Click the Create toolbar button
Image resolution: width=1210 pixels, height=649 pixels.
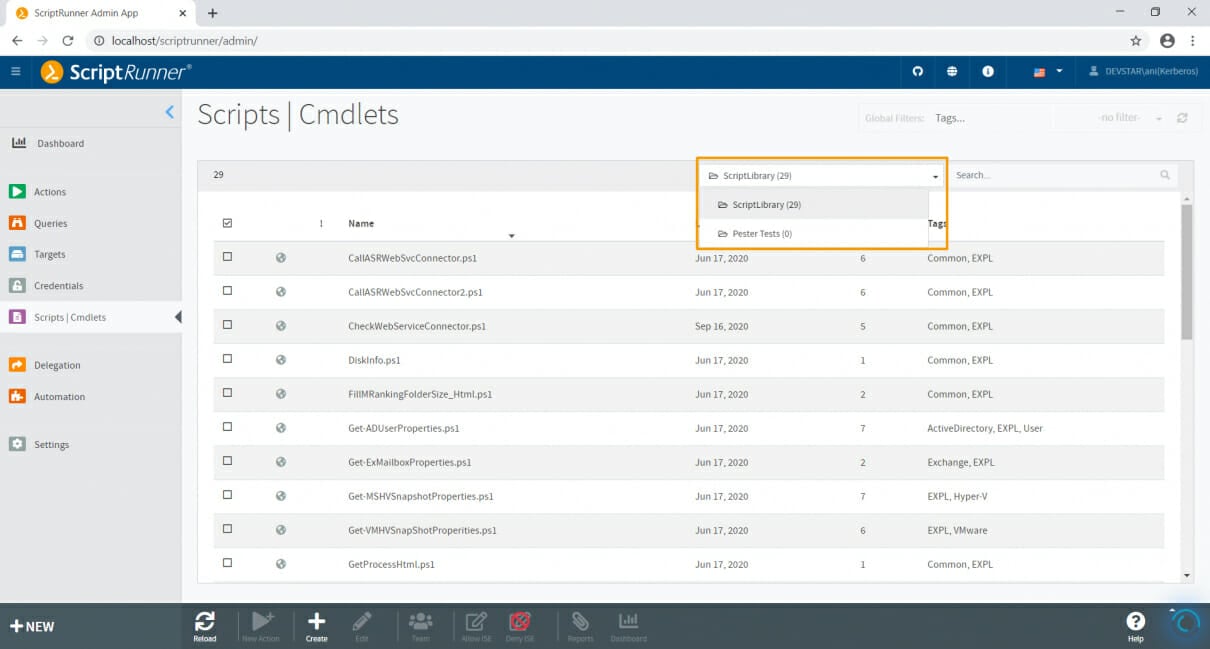pyautogui.click(x=316, y=627)
